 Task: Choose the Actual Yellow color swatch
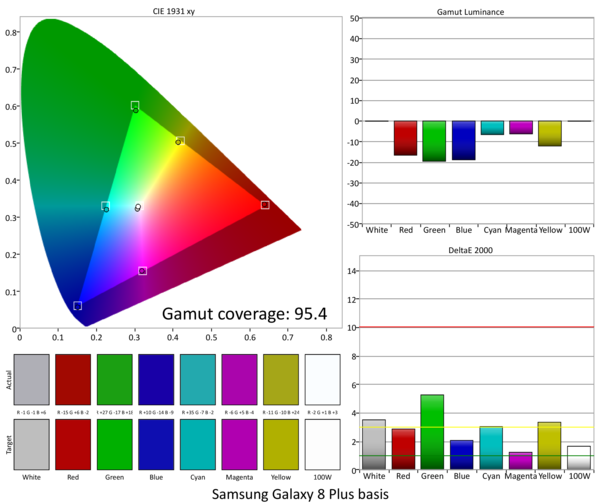pos(281,379)
